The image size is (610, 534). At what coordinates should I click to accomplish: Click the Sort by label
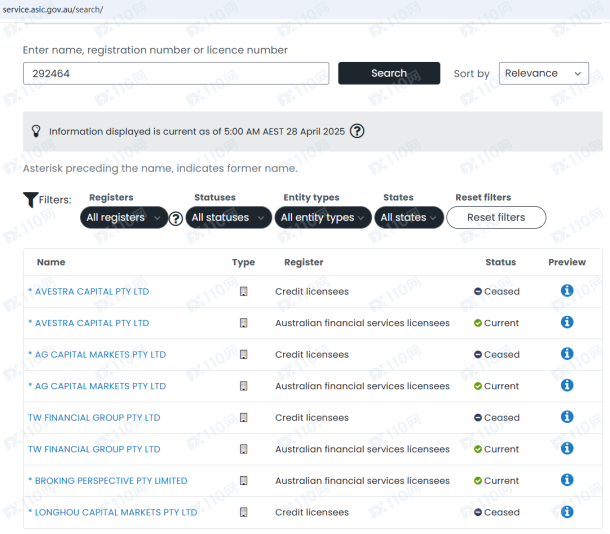472,74
